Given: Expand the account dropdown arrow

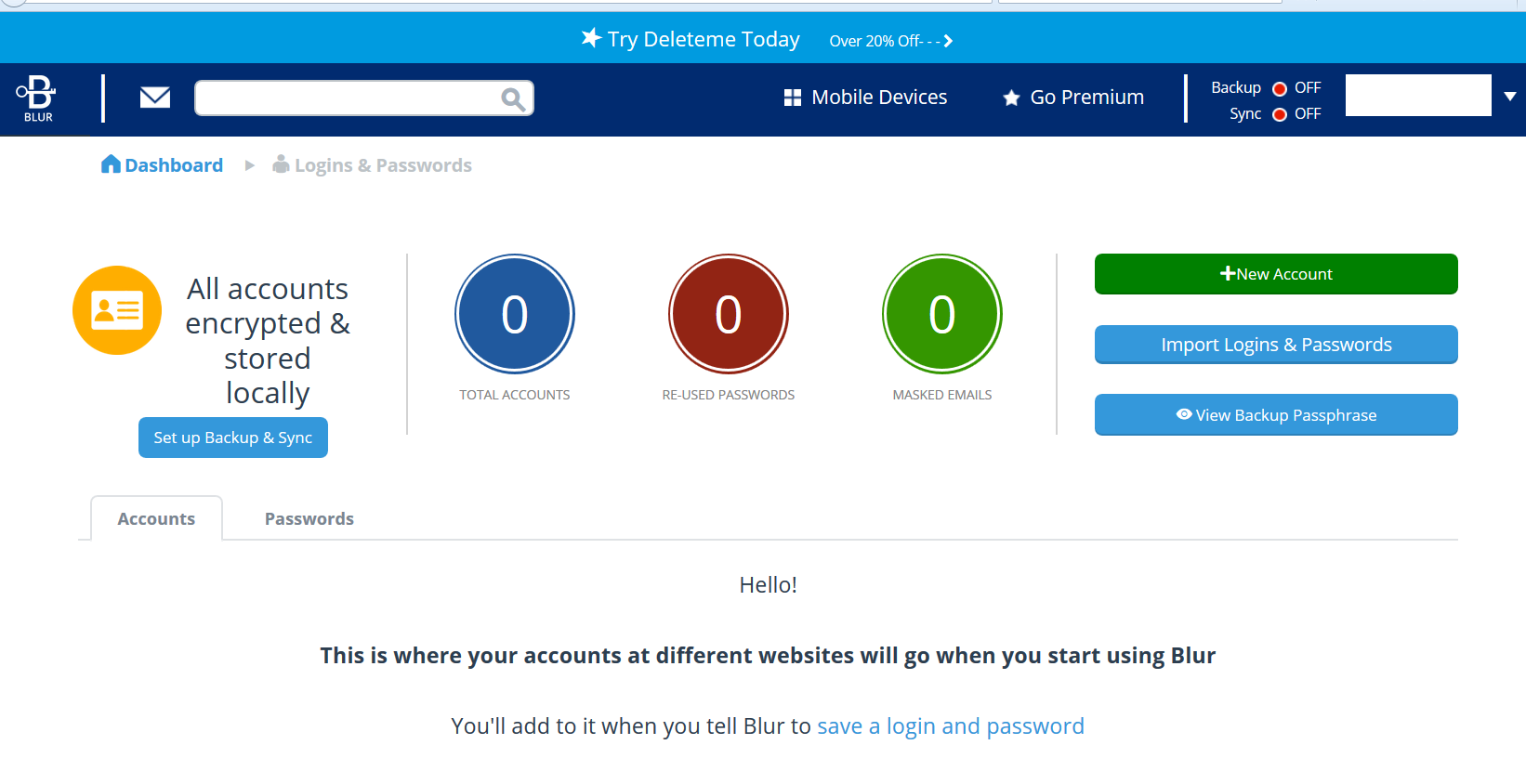Looking at the screenshot, I should 1510,97.
